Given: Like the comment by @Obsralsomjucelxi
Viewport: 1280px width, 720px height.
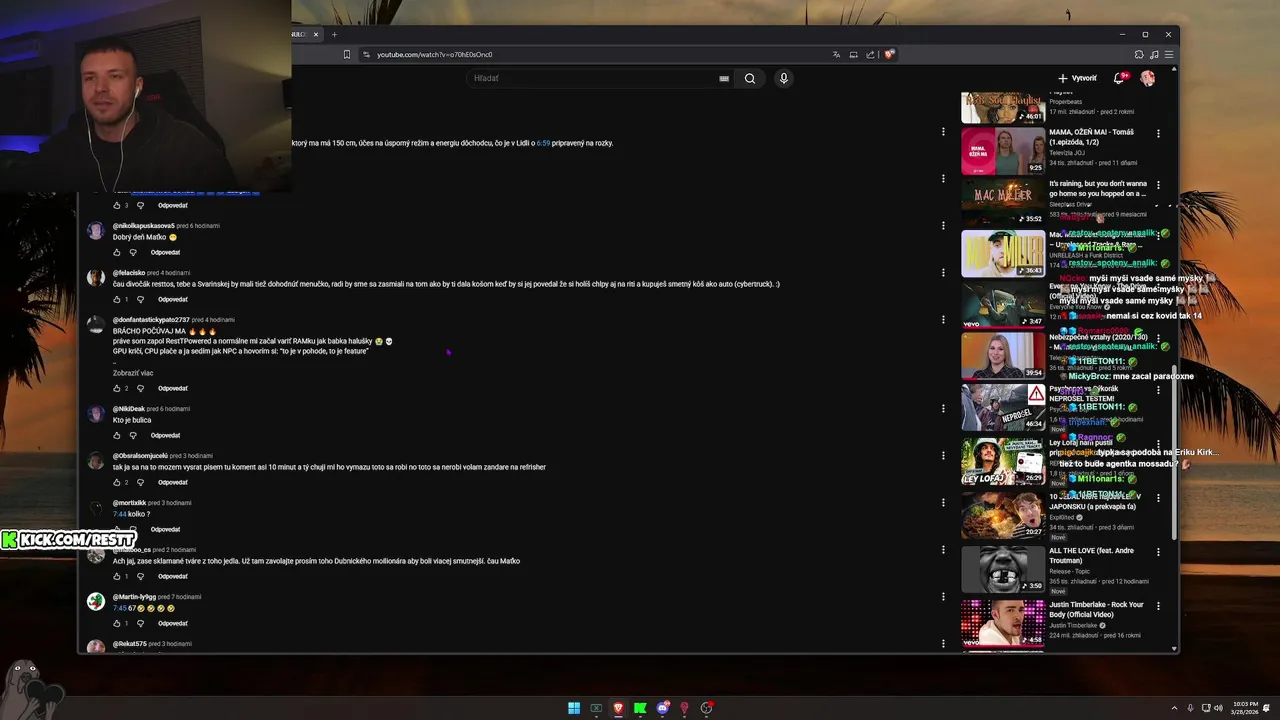Looking at the screenshot, I should pos(117,482).
